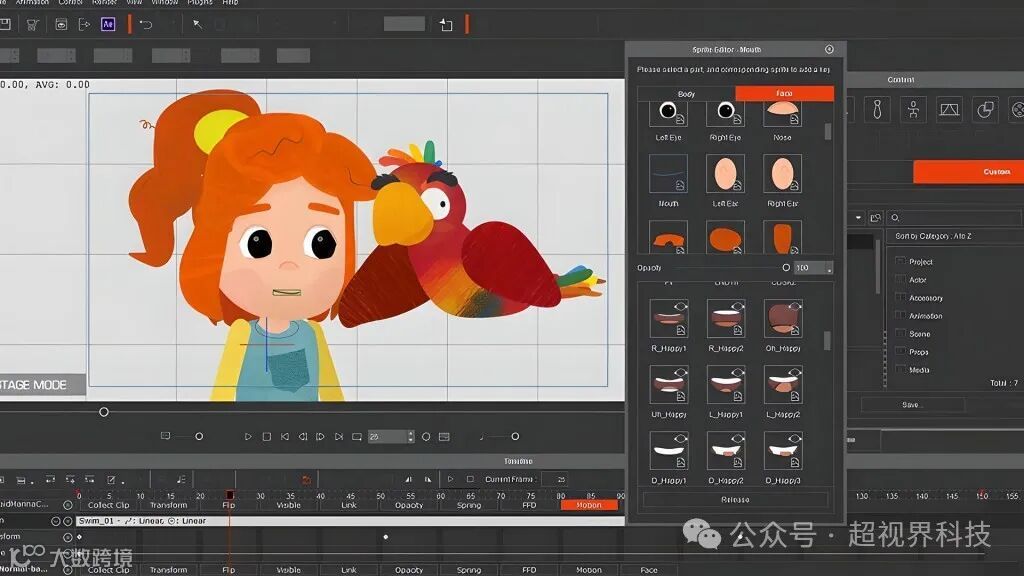Open the Window menu
1024x576 pixels.
(x=165, y=3)
